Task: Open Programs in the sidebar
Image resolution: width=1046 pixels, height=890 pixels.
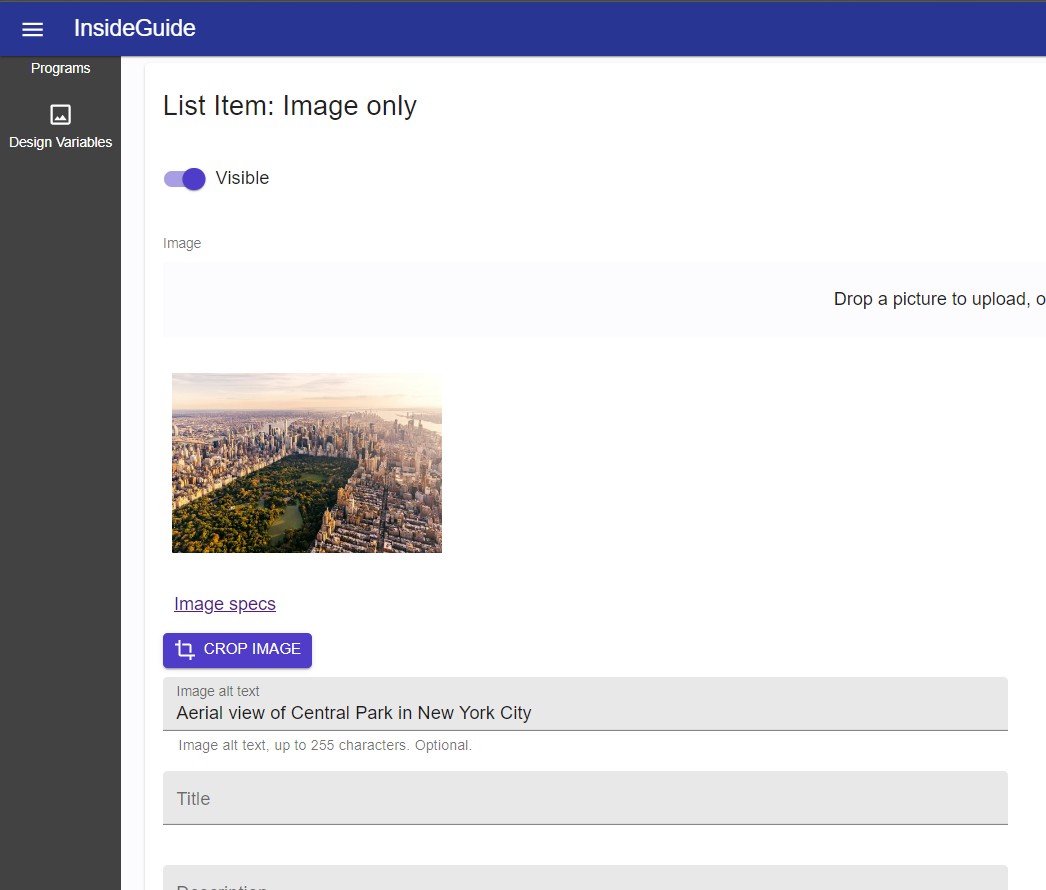Action: (60, 68)
